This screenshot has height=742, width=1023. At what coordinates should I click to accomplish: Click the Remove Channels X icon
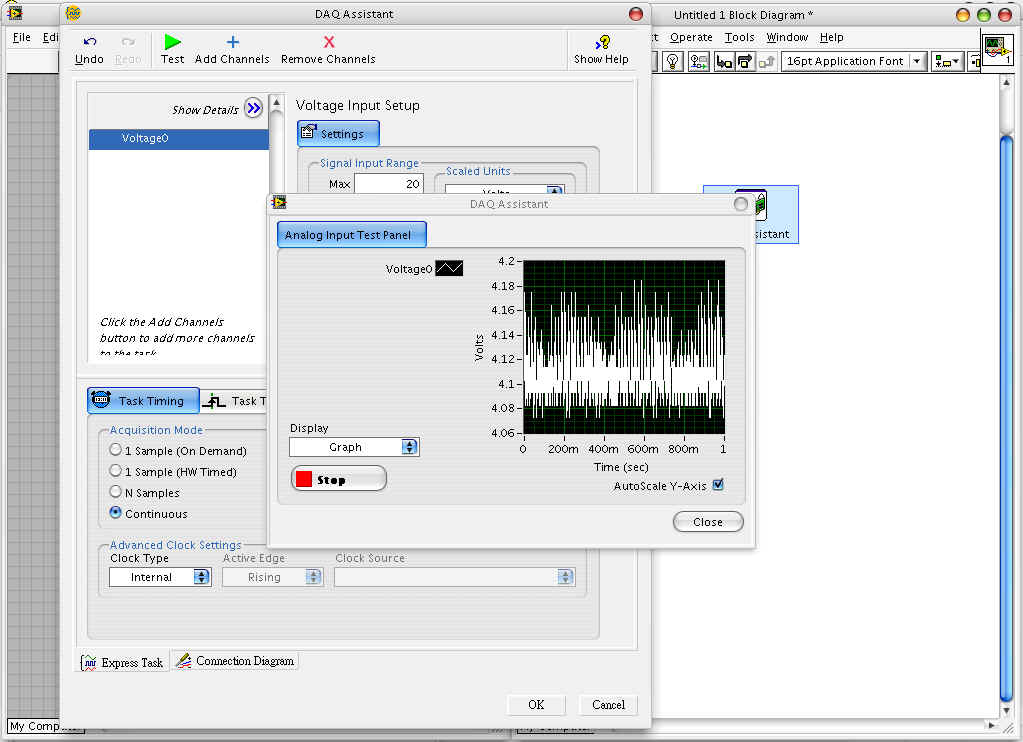[x=329, y=42]
